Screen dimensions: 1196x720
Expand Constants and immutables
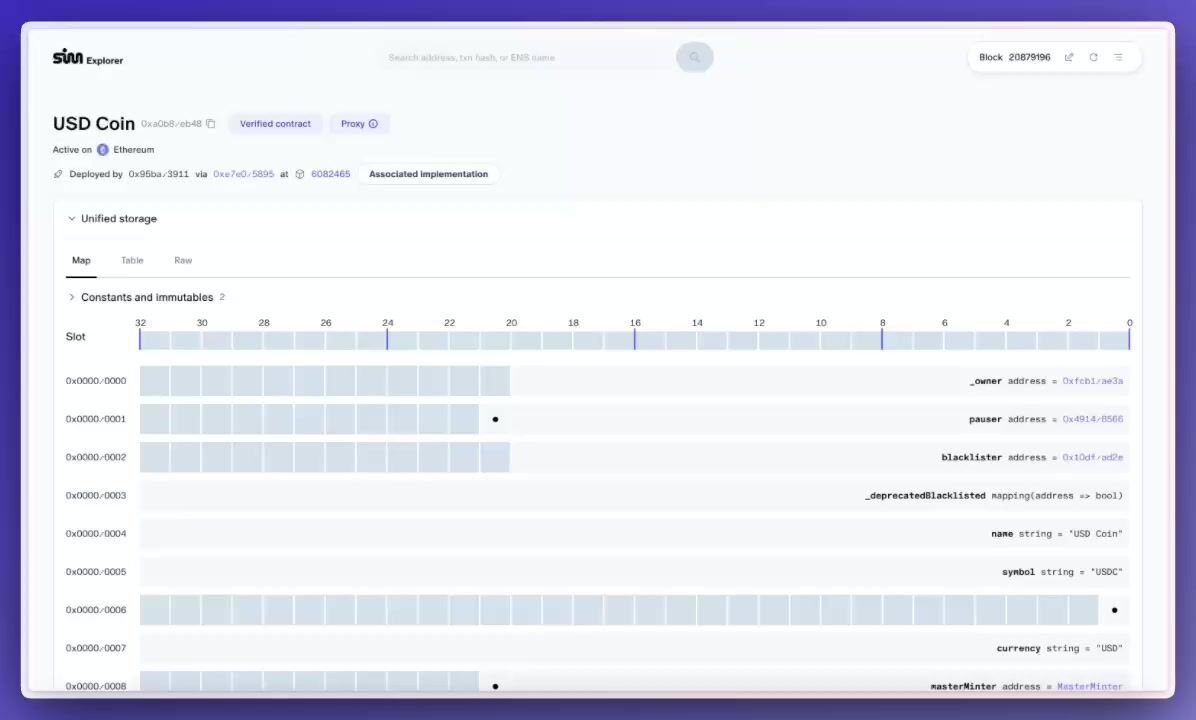[x=72, y=297]
